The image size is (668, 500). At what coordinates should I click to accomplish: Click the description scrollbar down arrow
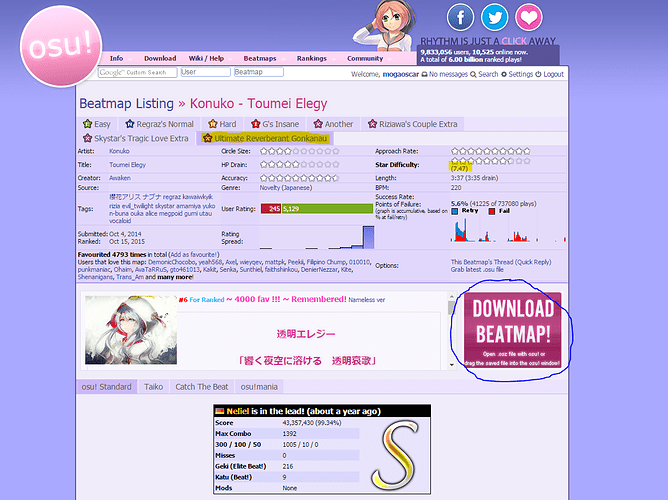coord(452,365)
